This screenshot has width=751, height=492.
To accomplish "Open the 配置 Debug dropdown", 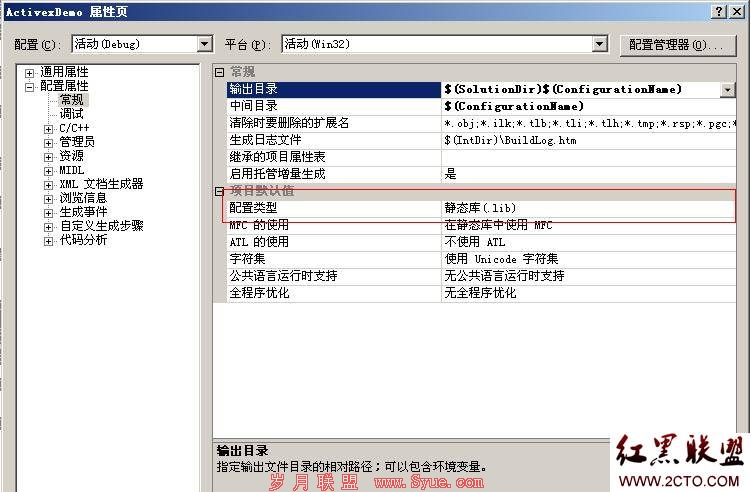I will point(205,44).
